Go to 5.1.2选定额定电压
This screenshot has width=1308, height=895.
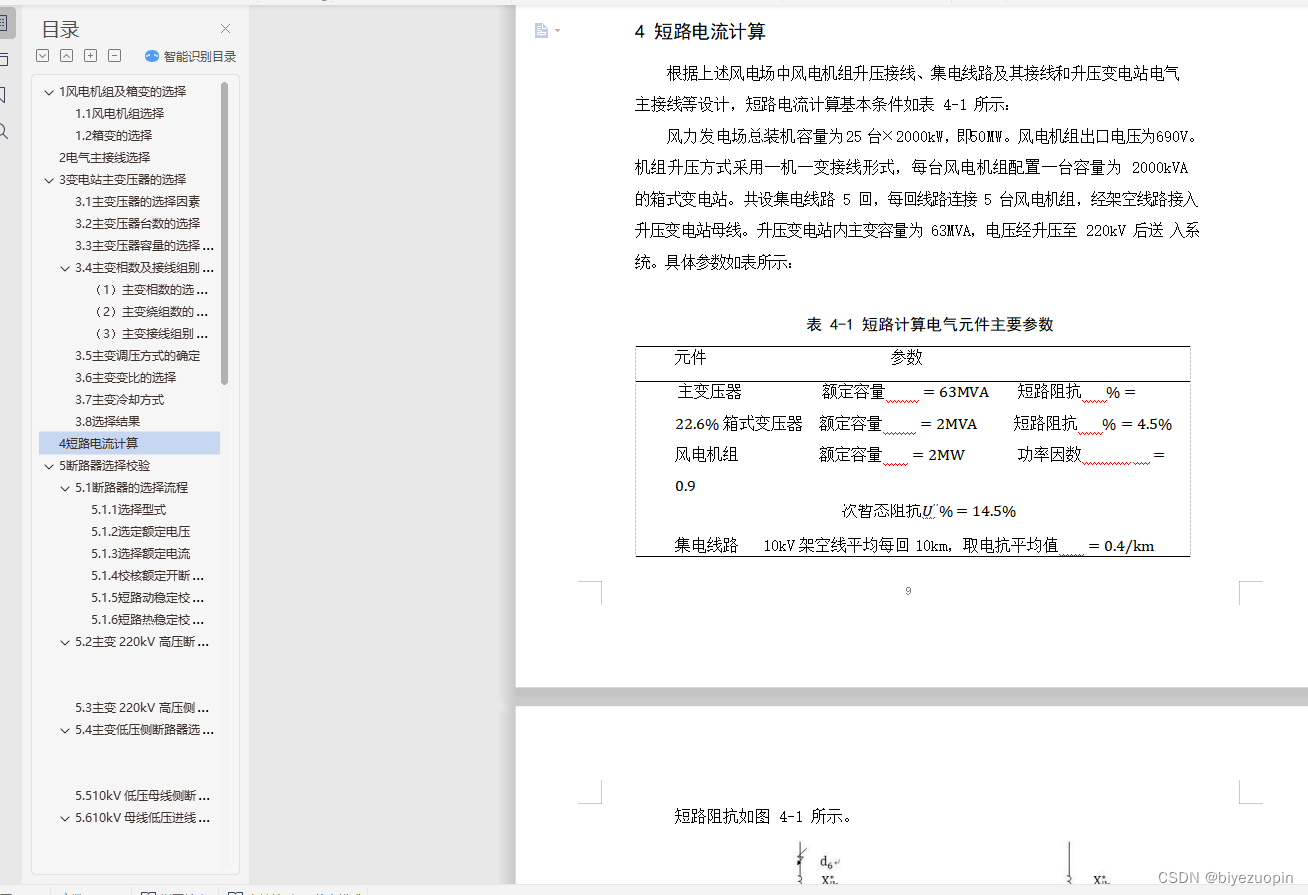coord(140,531)
